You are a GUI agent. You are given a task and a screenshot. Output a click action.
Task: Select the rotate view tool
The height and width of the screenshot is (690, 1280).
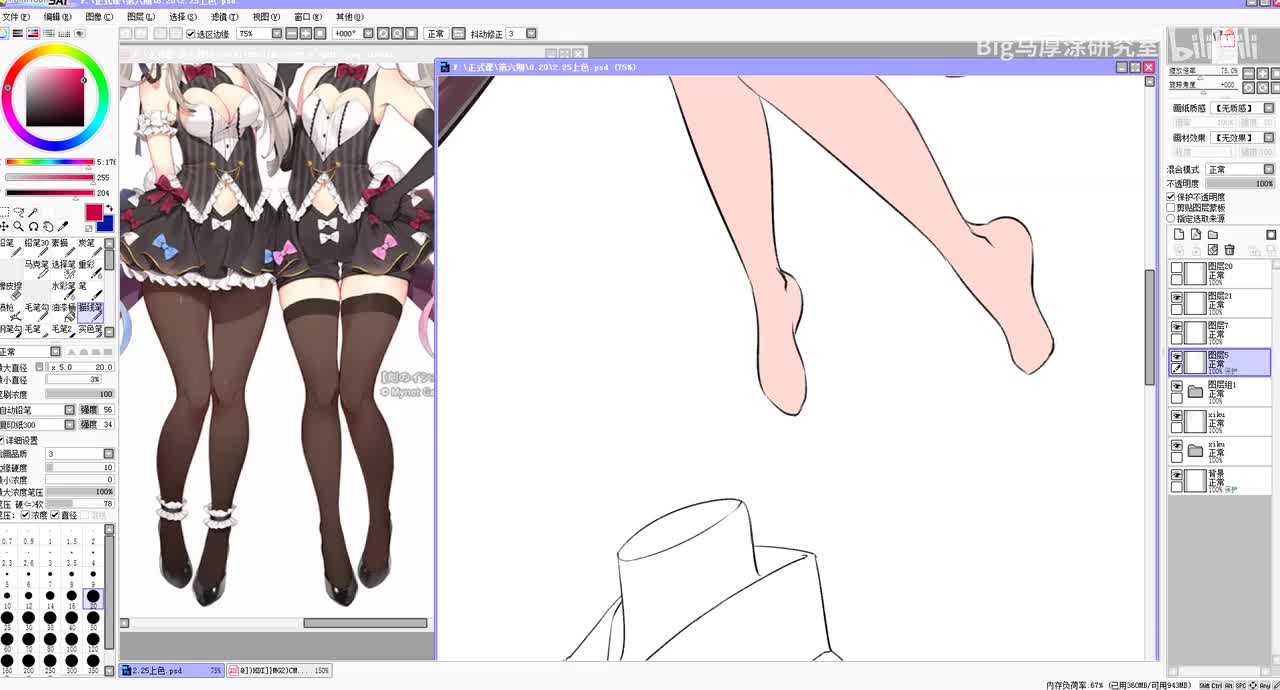tap(33, 227)
